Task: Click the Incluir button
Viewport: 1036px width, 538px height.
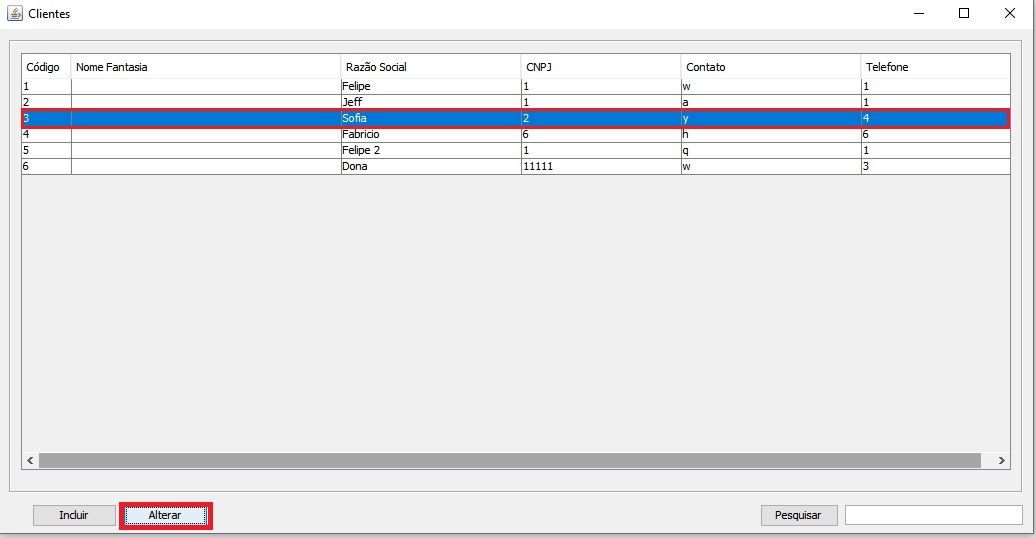Action: (74, 515)
